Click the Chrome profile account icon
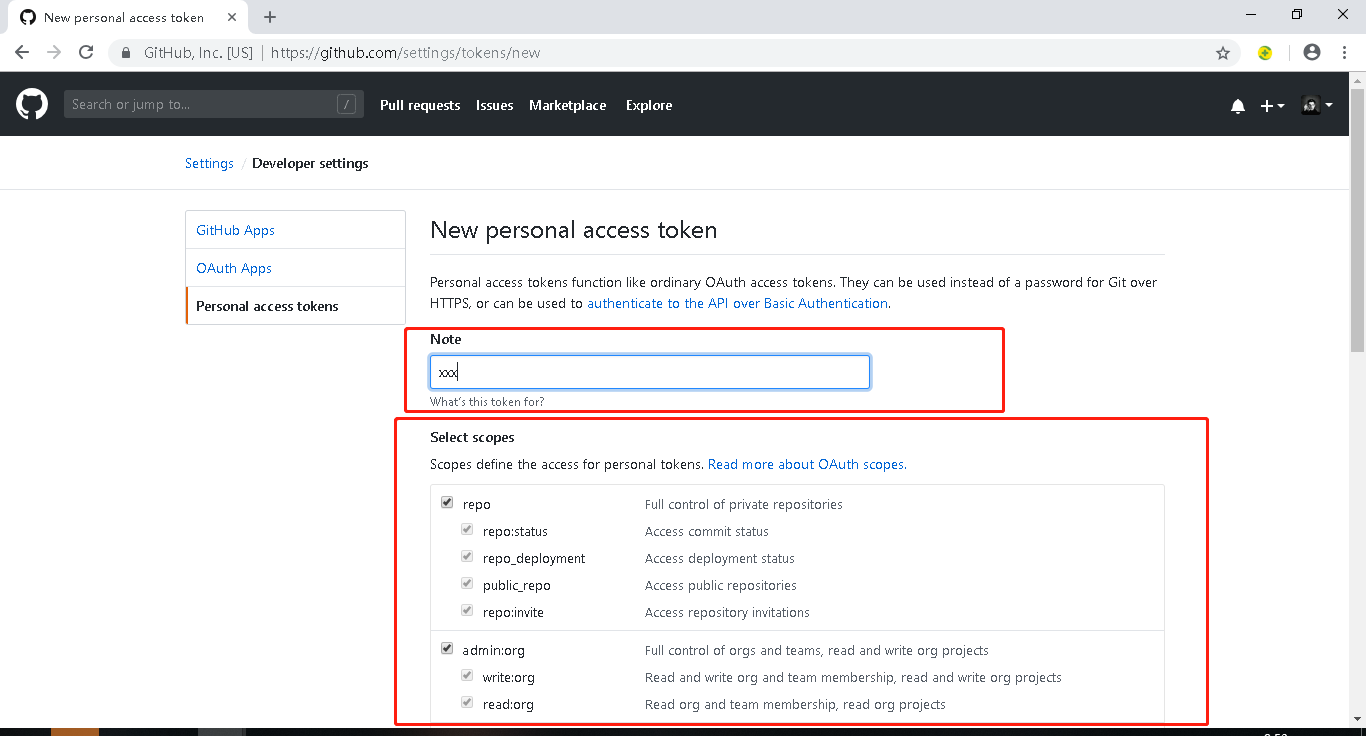 [1312, 53]
